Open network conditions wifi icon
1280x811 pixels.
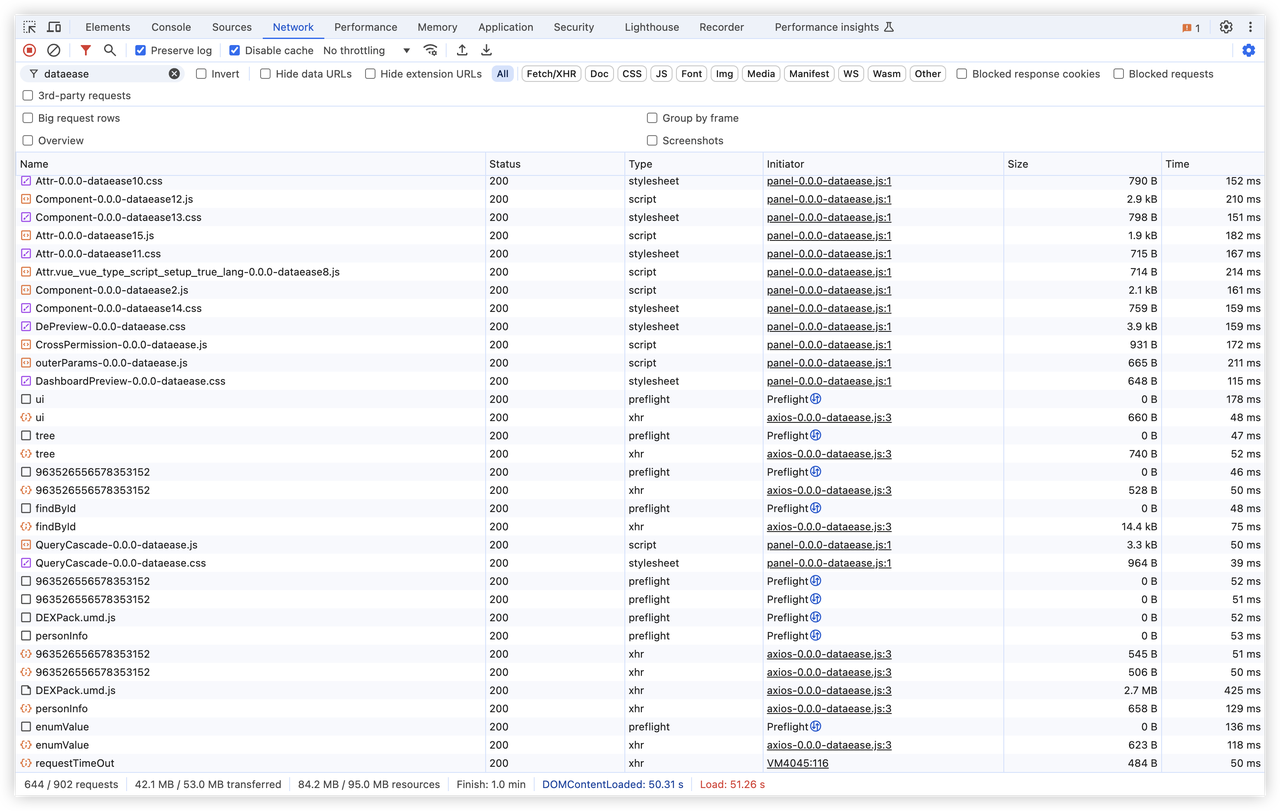(430, 50)
